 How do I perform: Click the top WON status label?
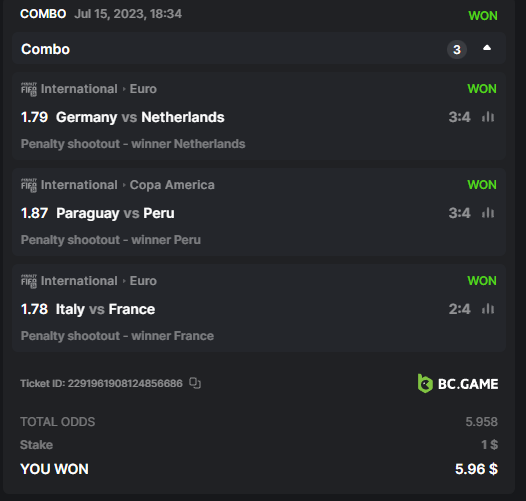pyautogui.click(x=483, y=16)
